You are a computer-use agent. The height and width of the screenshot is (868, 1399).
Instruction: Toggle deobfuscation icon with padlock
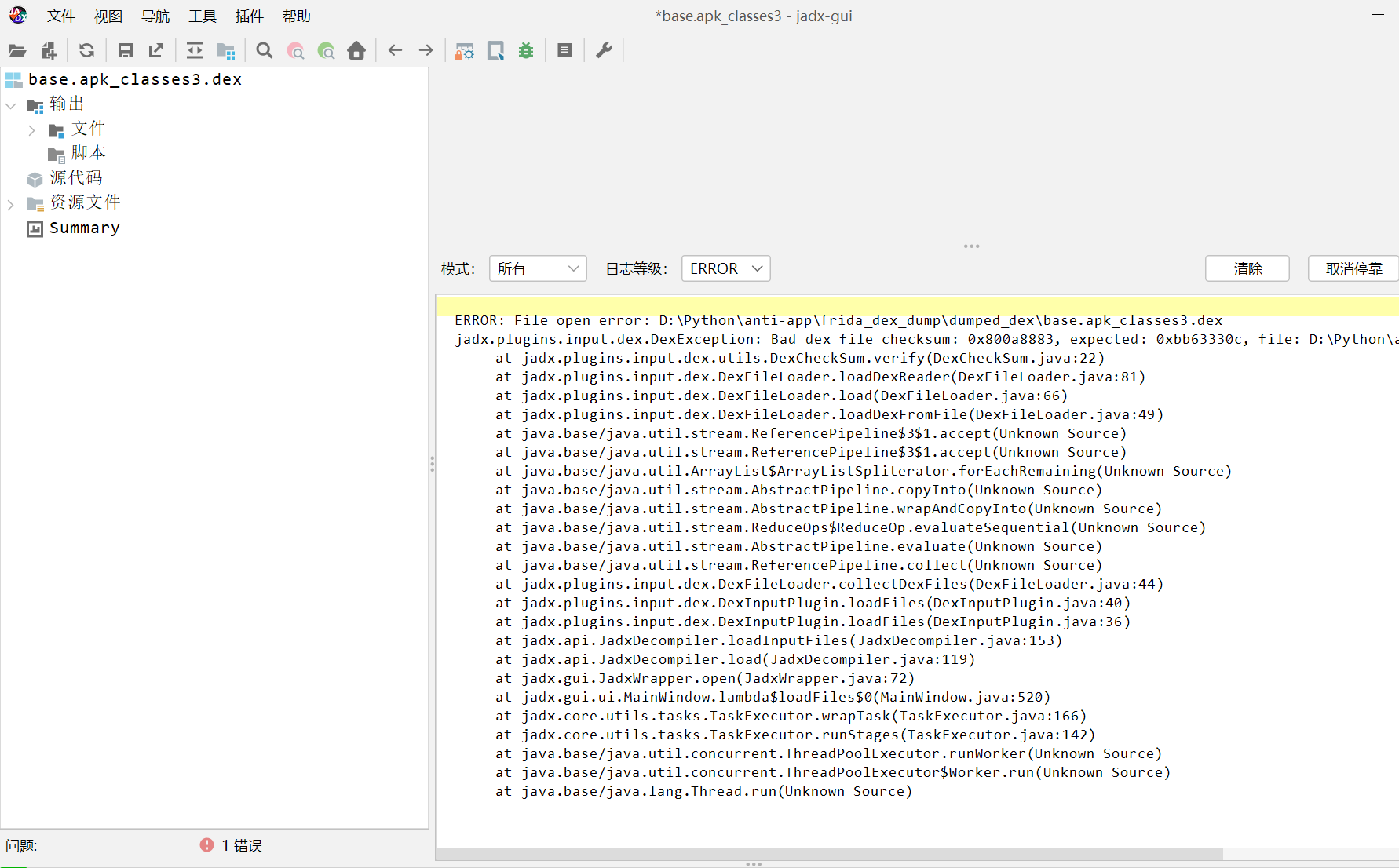(465, 51)
